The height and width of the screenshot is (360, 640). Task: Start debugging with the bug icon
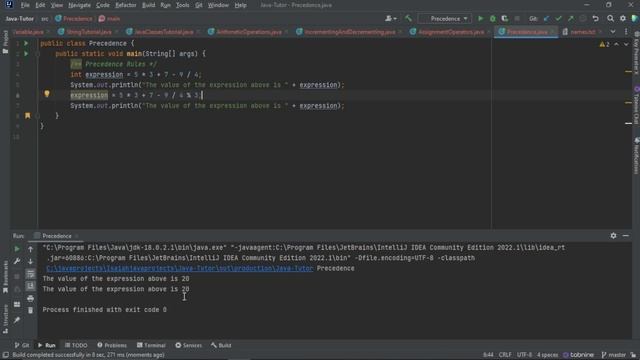click(493, 19)
